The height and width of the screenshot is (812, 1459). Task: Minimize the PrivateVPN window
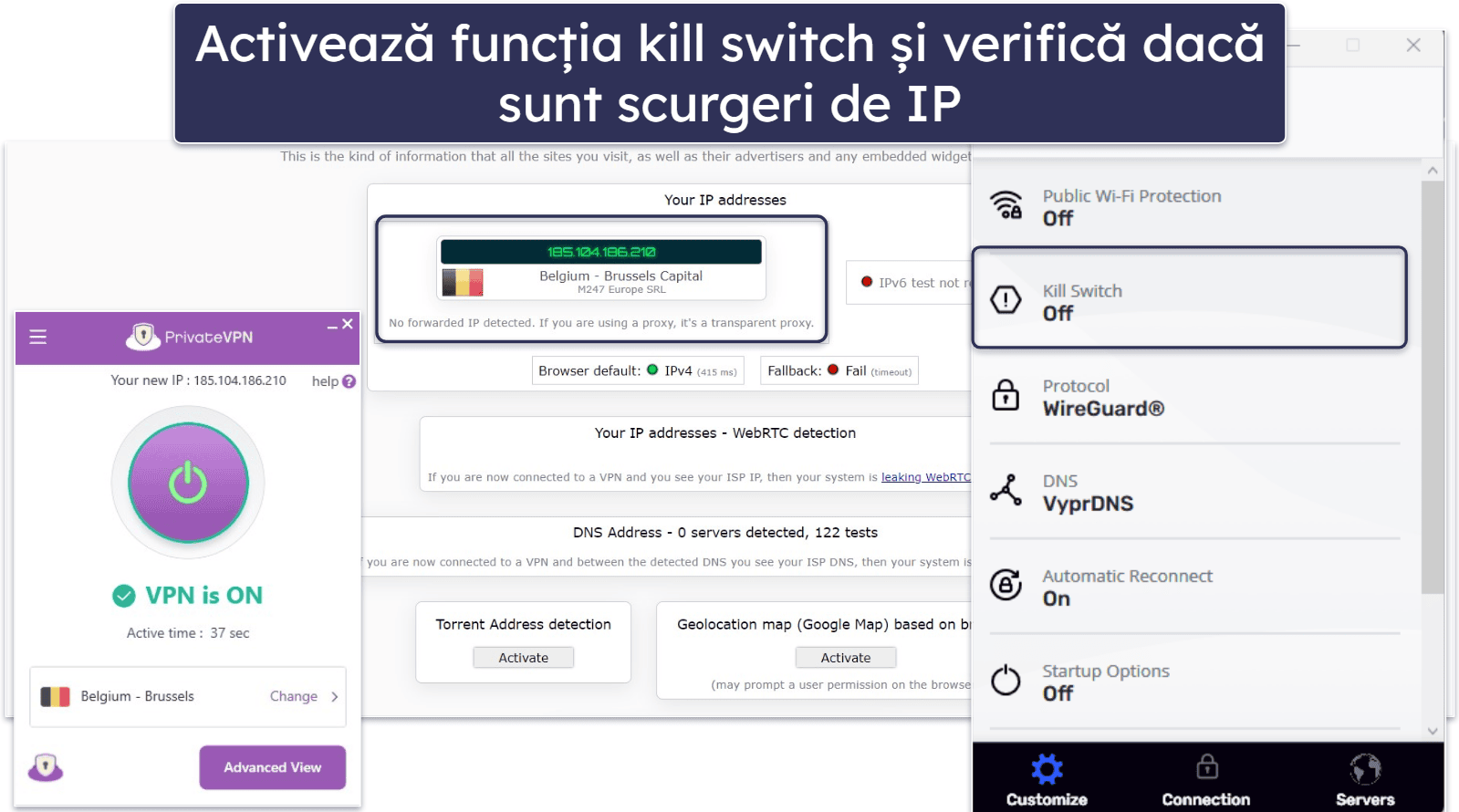[x=332, y=326]
